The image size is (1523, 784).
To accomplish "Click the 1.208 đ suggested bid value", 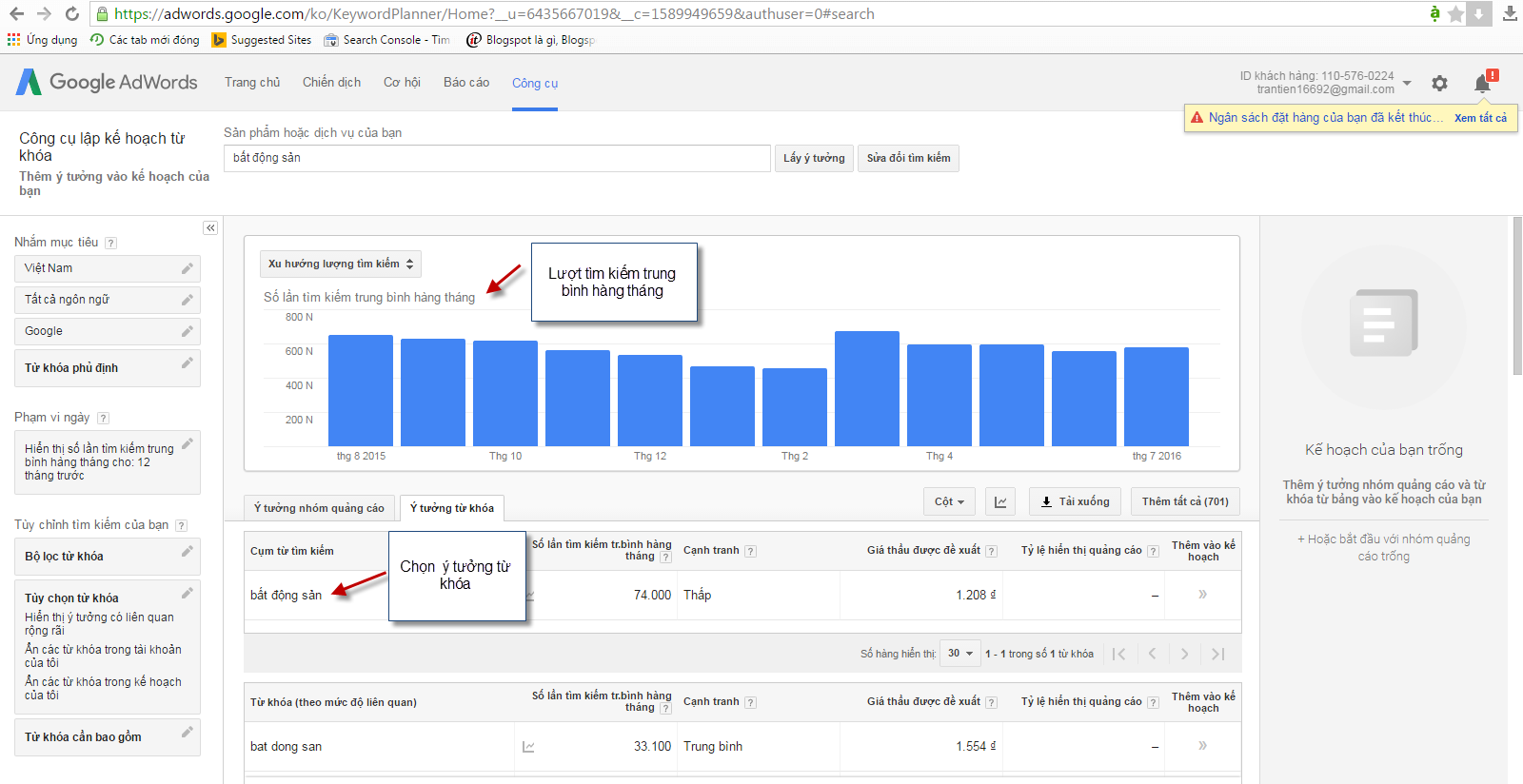I will pyautogui.click(x=976, y=595).
